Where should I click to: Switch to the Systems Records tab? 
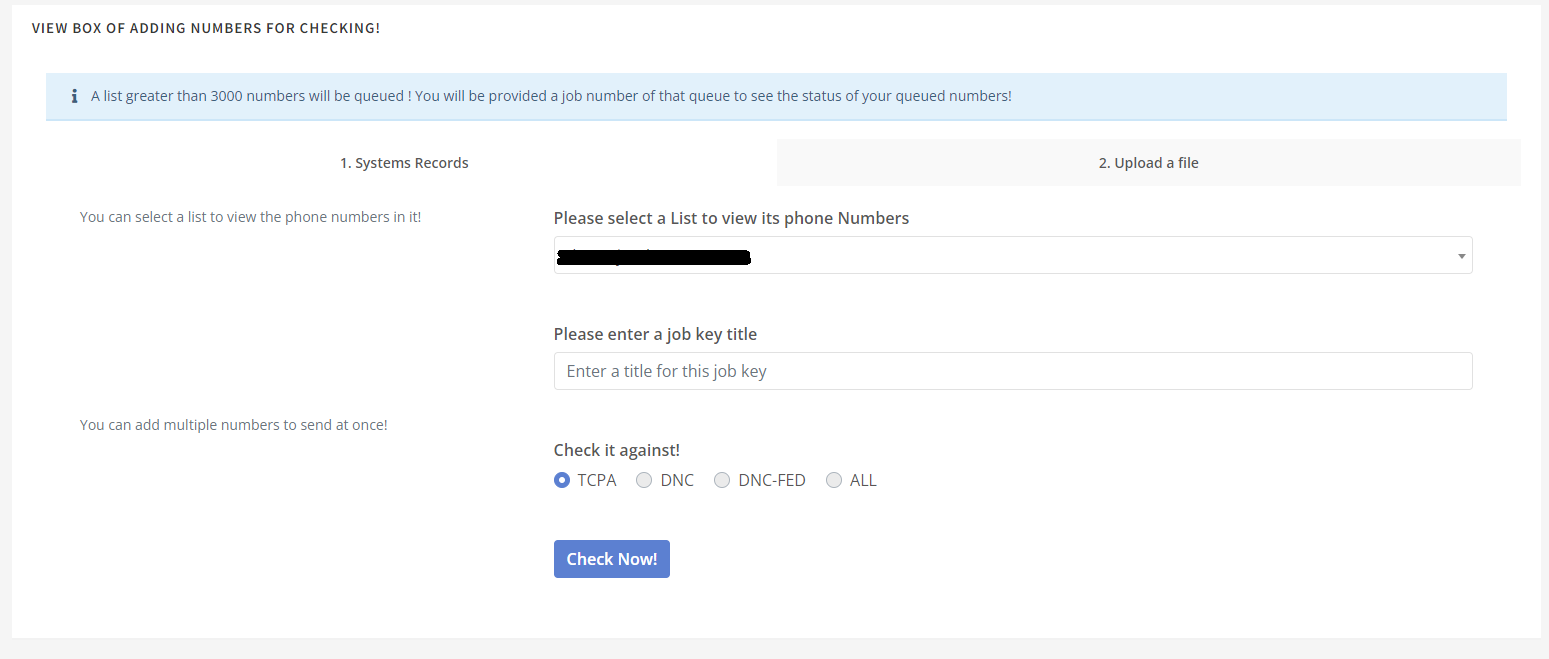(404, 162)
